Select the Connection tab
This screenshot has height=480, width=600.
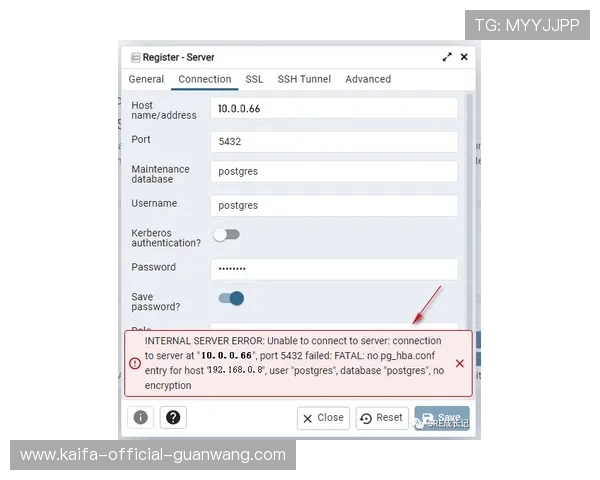(x=205, y=79)
